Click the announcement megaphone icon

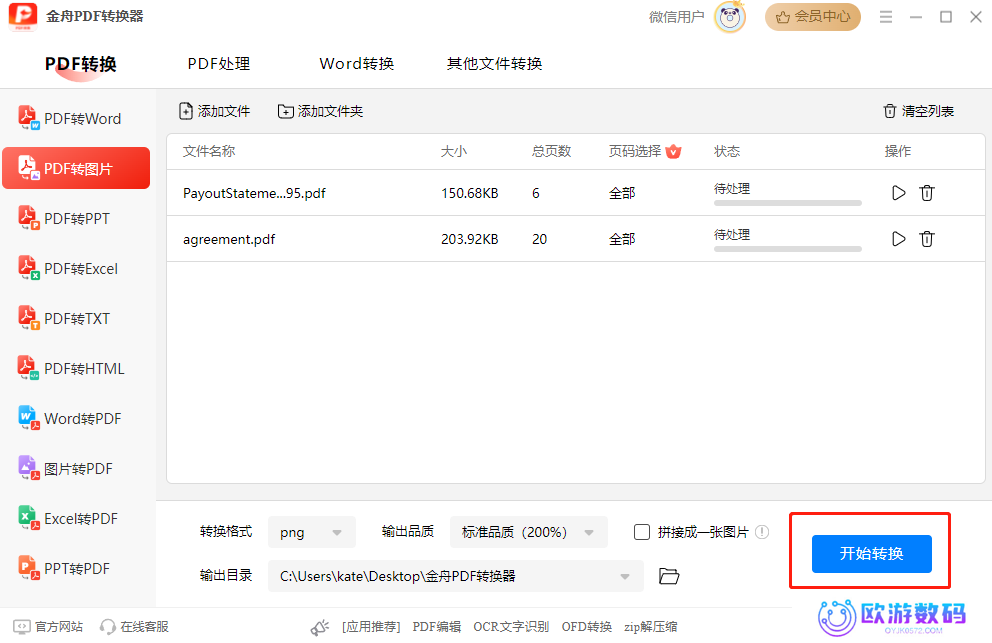click(x=320, y=627)
